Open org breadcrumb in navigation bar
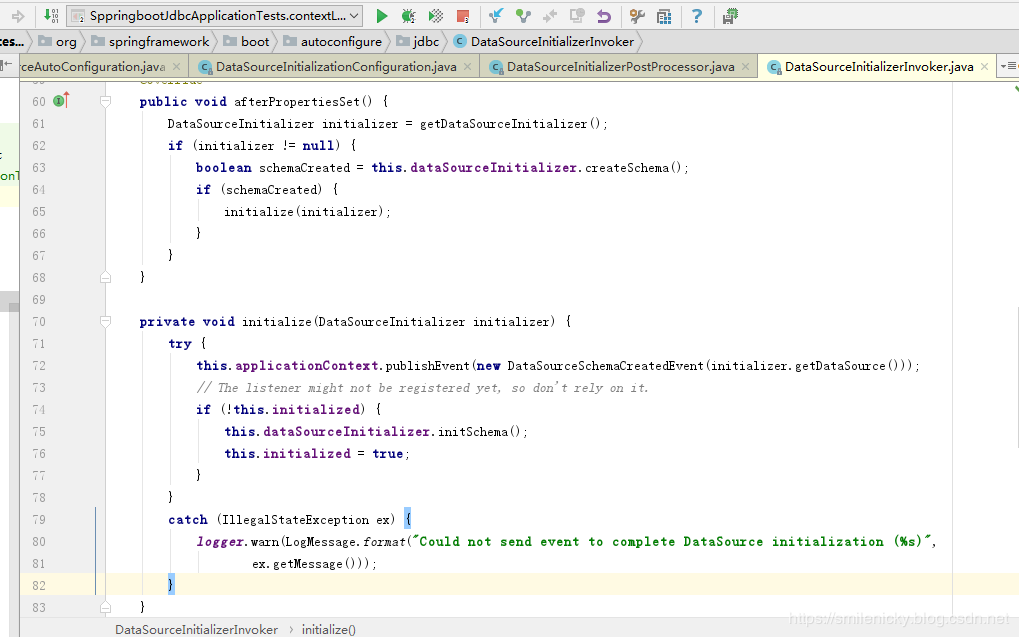The width and height of the screenshot is (1019, 637). point(58,42)
